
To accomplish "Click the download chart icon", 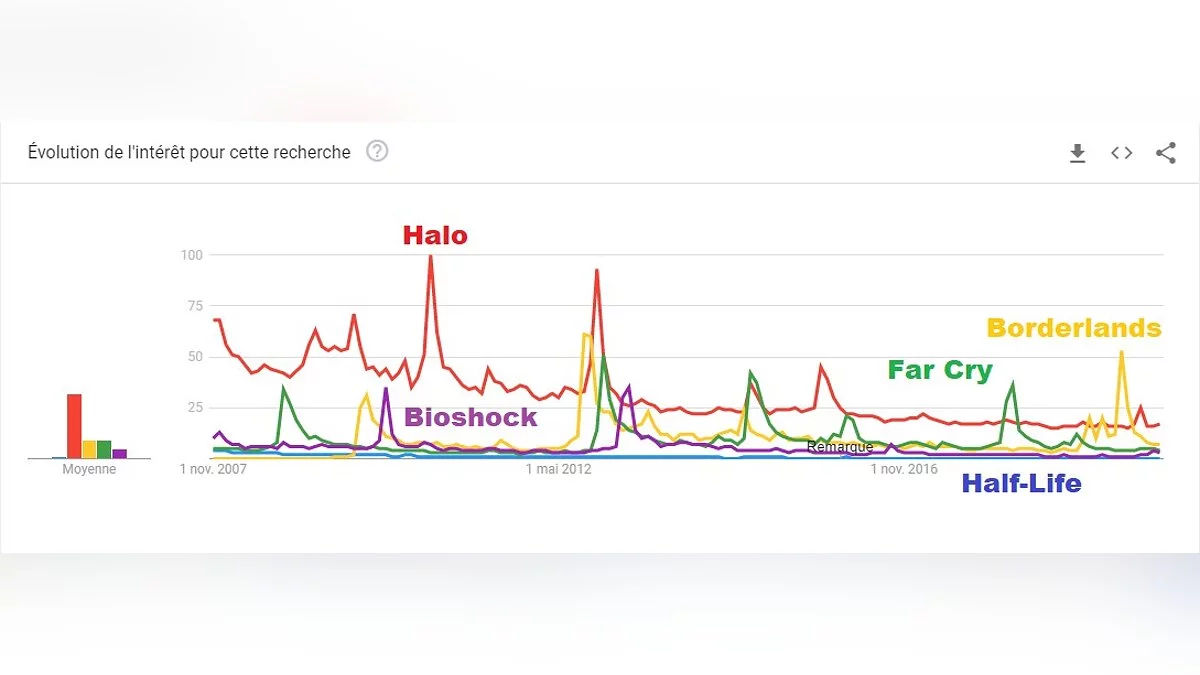I will click(x=1077, y=153).
